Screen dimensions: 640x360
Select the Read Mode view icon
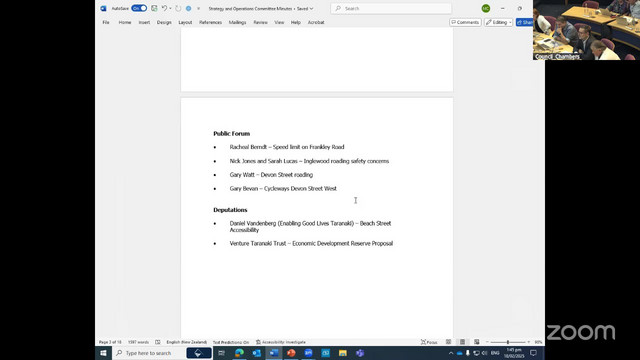click(449, 342)
